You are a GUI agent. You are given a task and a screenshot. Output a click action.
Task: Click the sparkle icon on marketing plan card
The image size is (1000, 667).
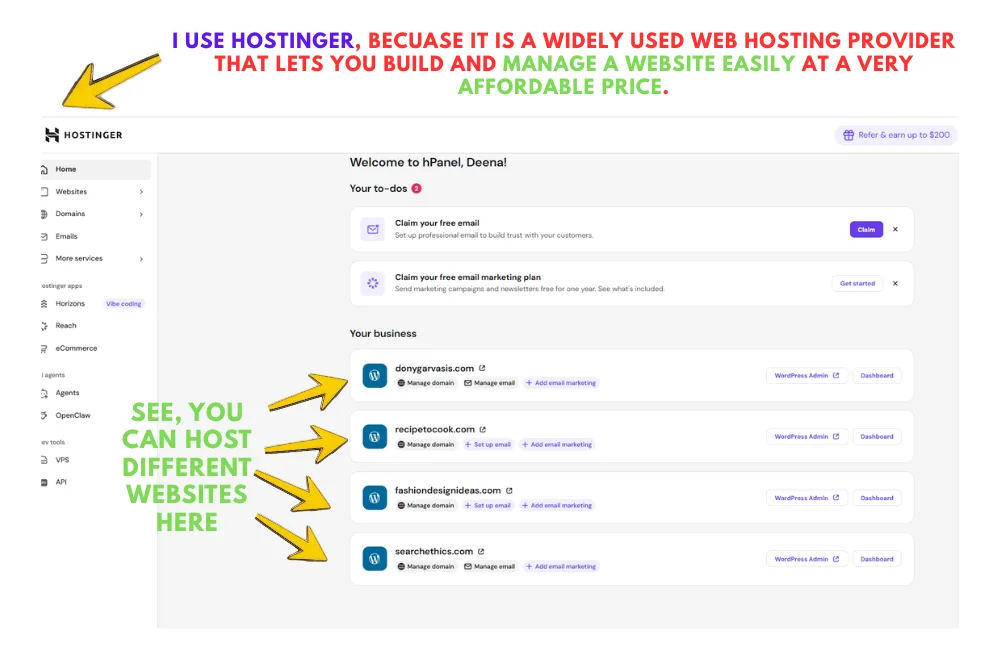click(372, 283)
